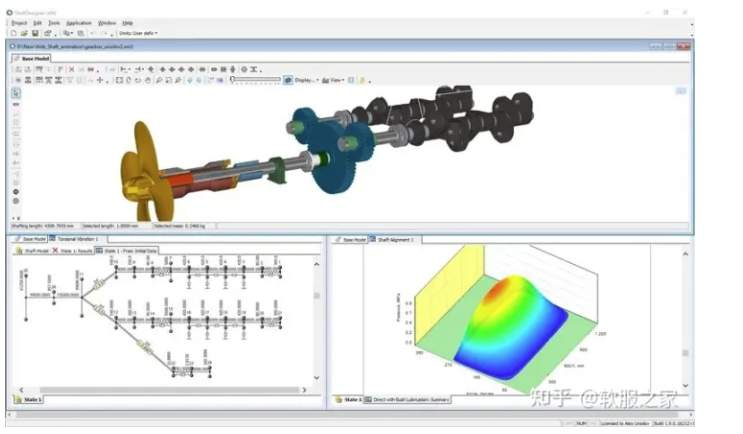Click scroll-down arrow in torsional diagram pane
743x434 pixels.
coord(317,378)
